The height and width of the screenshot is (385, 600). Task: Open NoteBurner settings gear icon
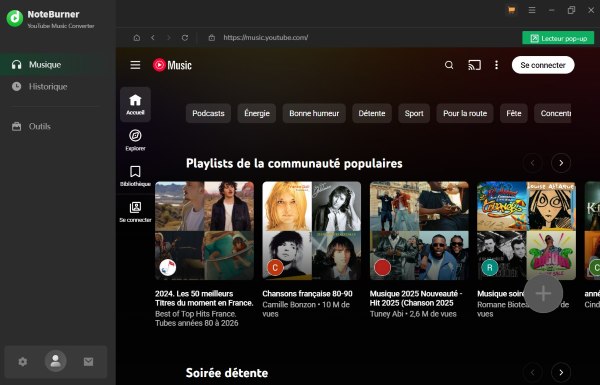pos(23,361)
